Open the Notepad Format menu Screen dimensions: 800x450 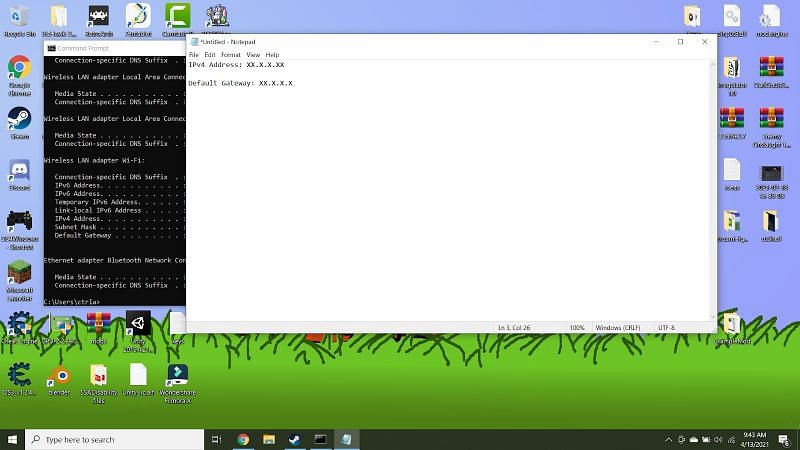pyautogui.click(x=230, y=55)
